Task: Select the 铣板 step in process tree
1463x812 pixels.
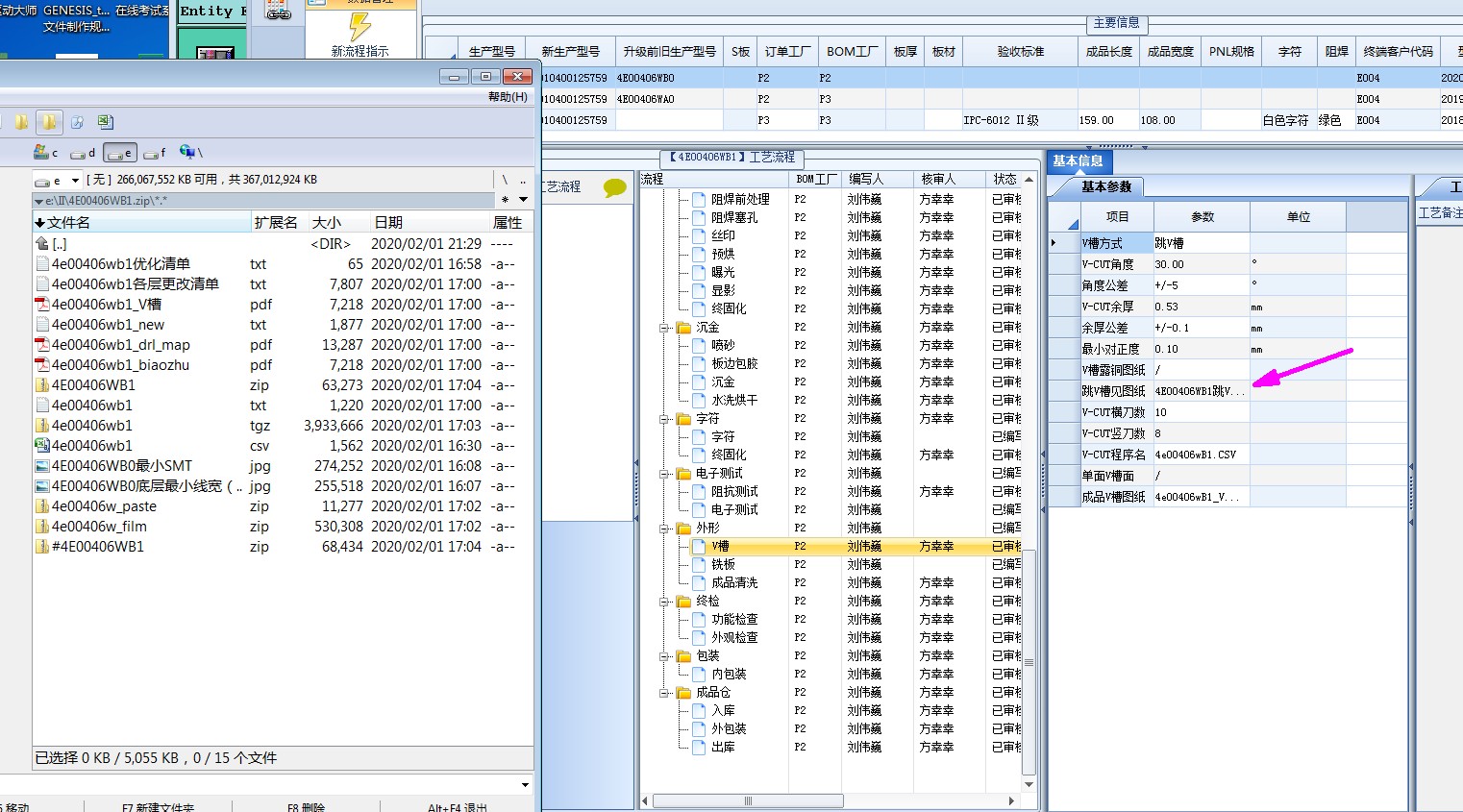Action: coord(723,565)
